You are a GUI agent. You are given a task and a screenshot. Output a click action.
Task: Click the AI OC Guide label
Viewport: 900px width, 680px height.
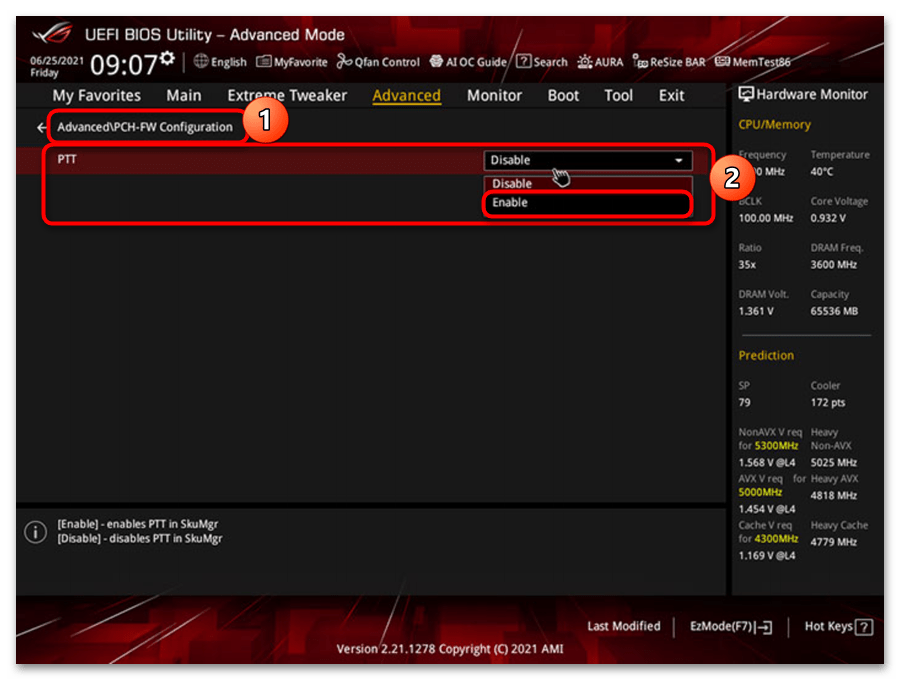pos(476,62)
